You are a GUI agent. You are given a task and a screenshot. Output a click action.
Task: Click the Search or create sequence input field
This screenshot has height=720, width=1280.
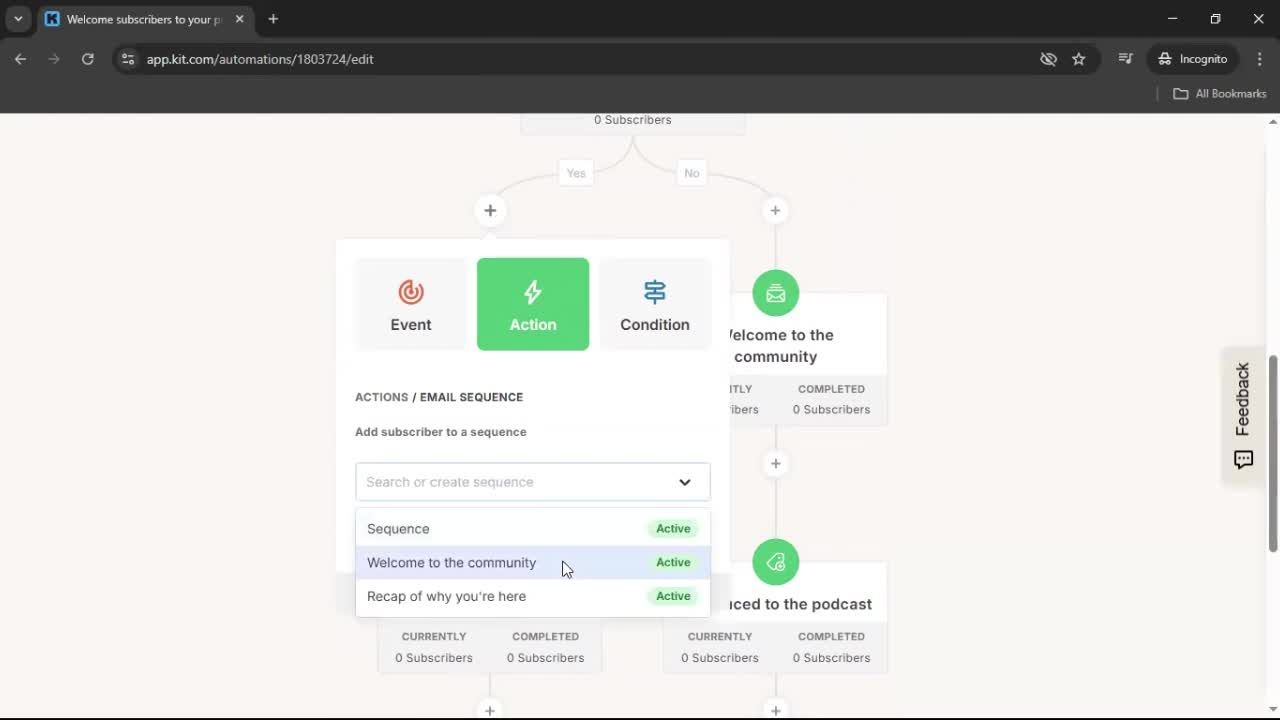tap(500, 482)
